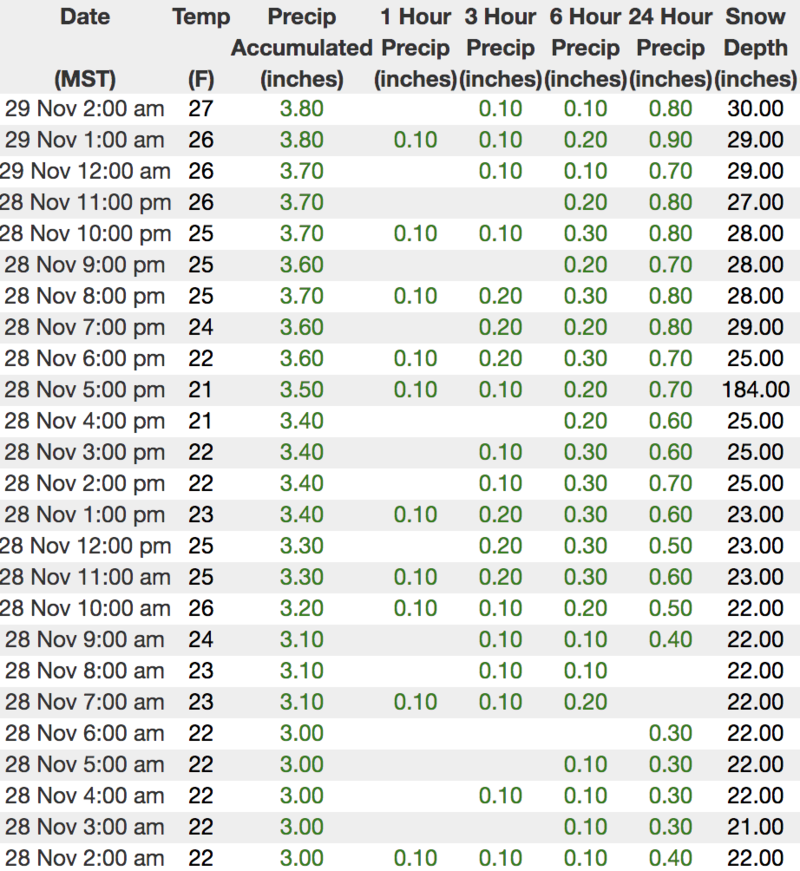This screenshot has width=800, height=871.
Task: Click the 184.00 snow depth value
Action: click(755, 389)
